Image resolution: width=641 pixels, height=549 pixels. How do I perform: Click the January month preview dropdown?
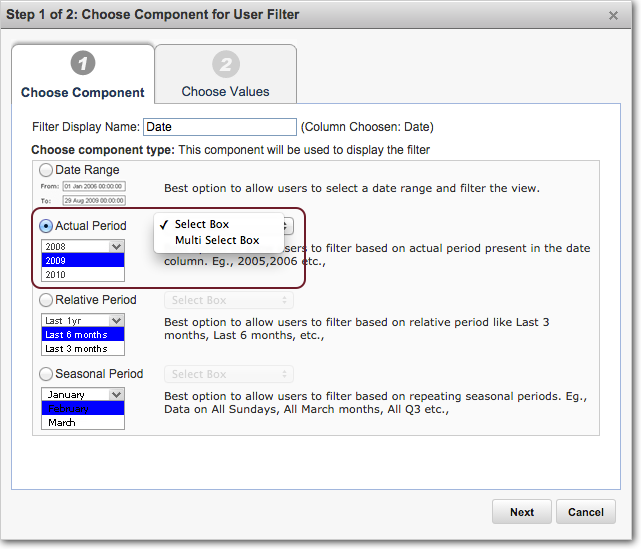click(x=83, y=395)
